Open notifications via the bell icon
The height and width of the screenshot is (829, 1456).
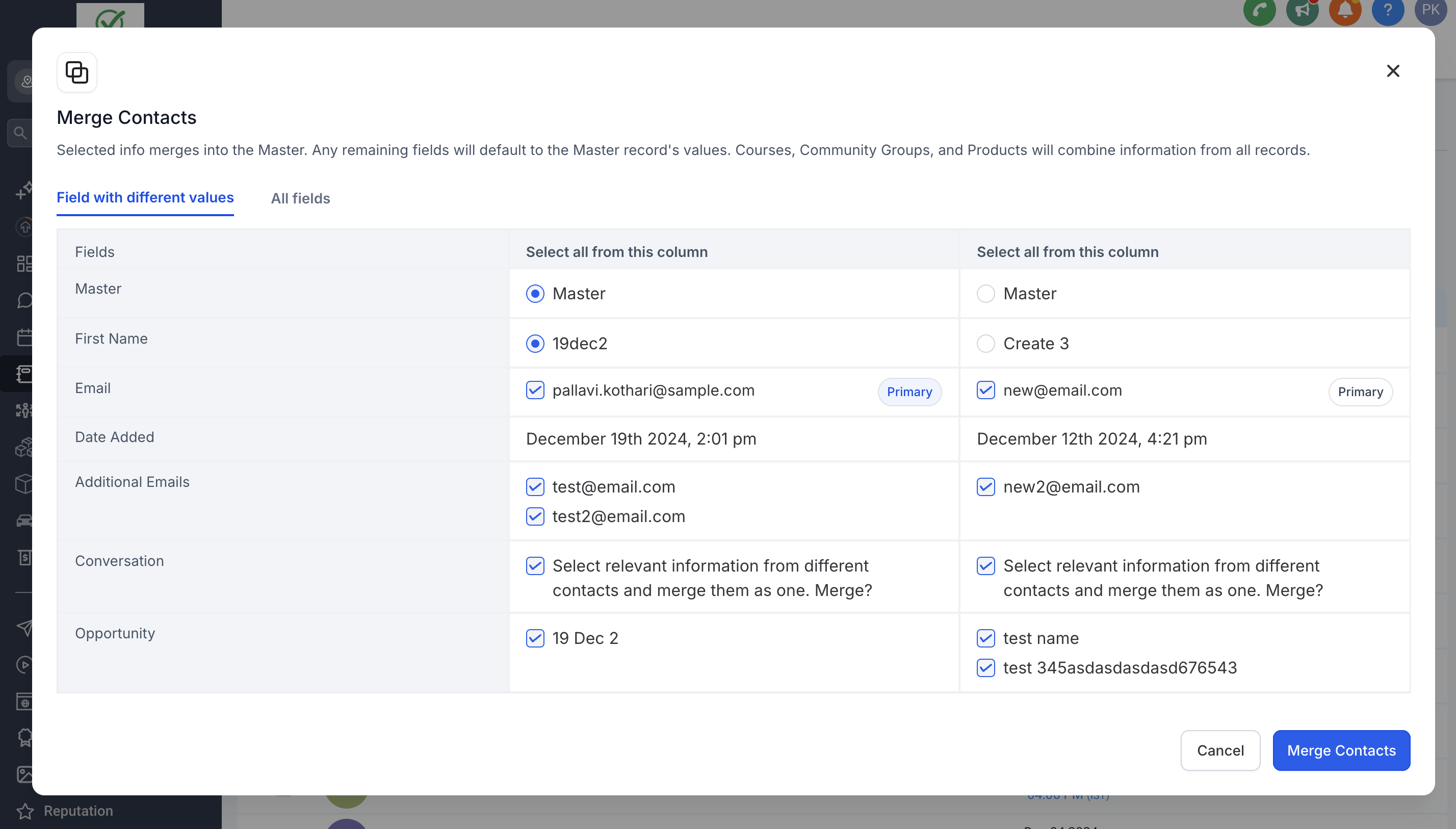point(1344,10)
